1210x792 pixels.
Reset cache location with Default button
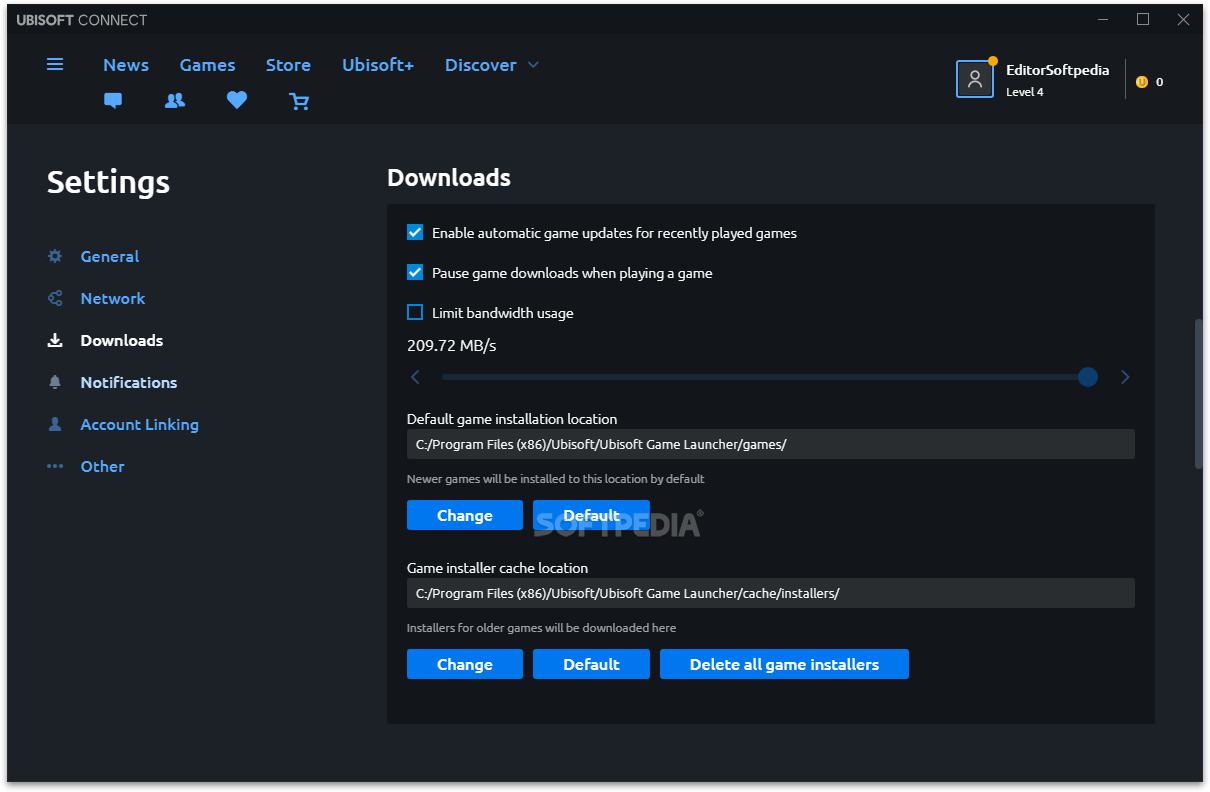coord(591,664)
